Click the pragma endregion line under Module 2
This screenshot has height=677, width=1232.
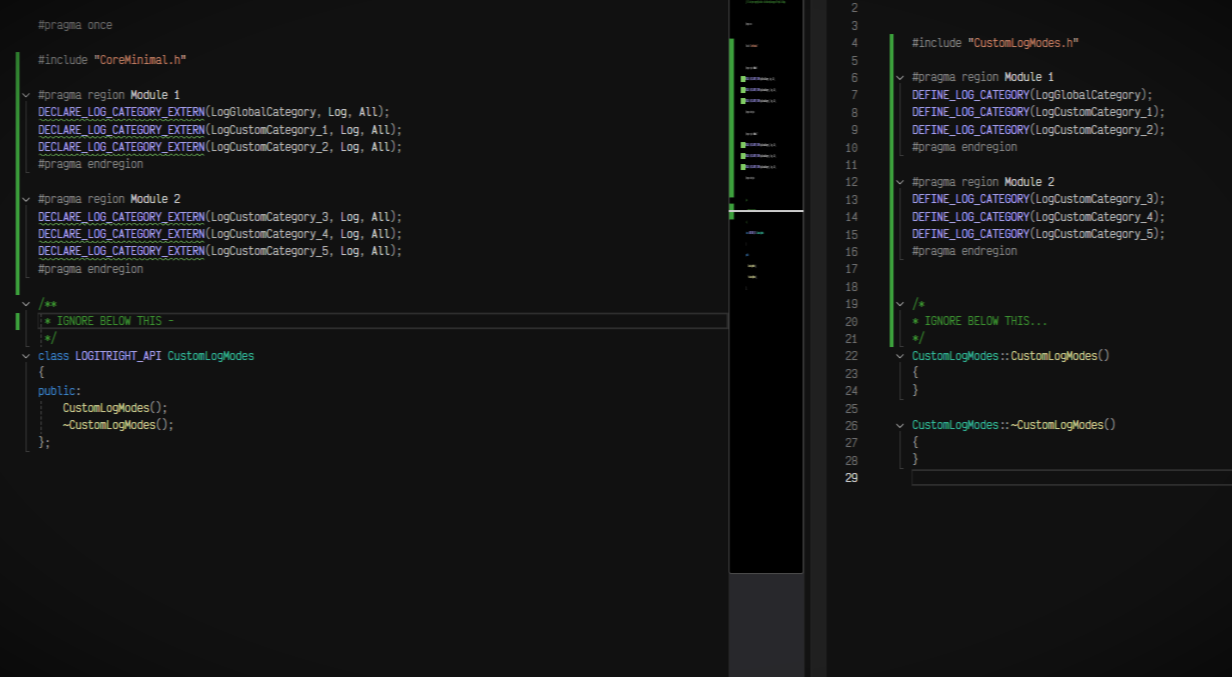[90, 268]
